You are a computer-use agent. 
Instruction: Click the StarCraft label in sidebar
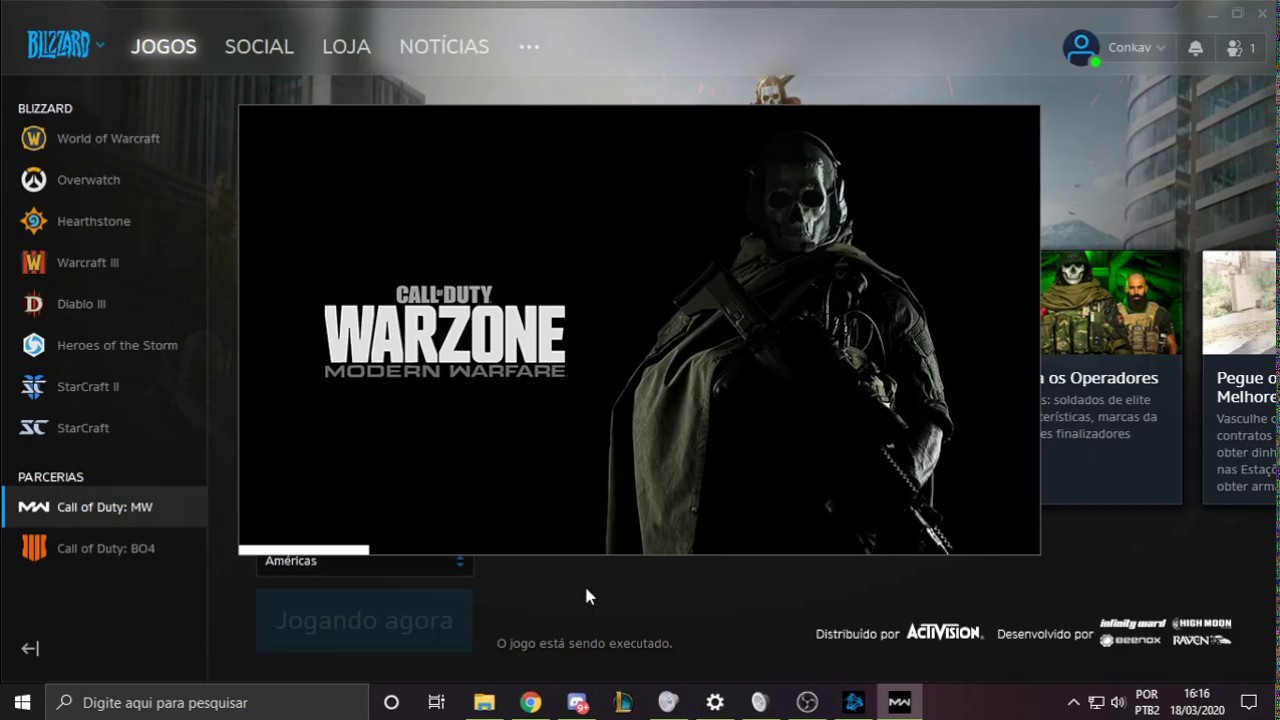coord(83,428)
